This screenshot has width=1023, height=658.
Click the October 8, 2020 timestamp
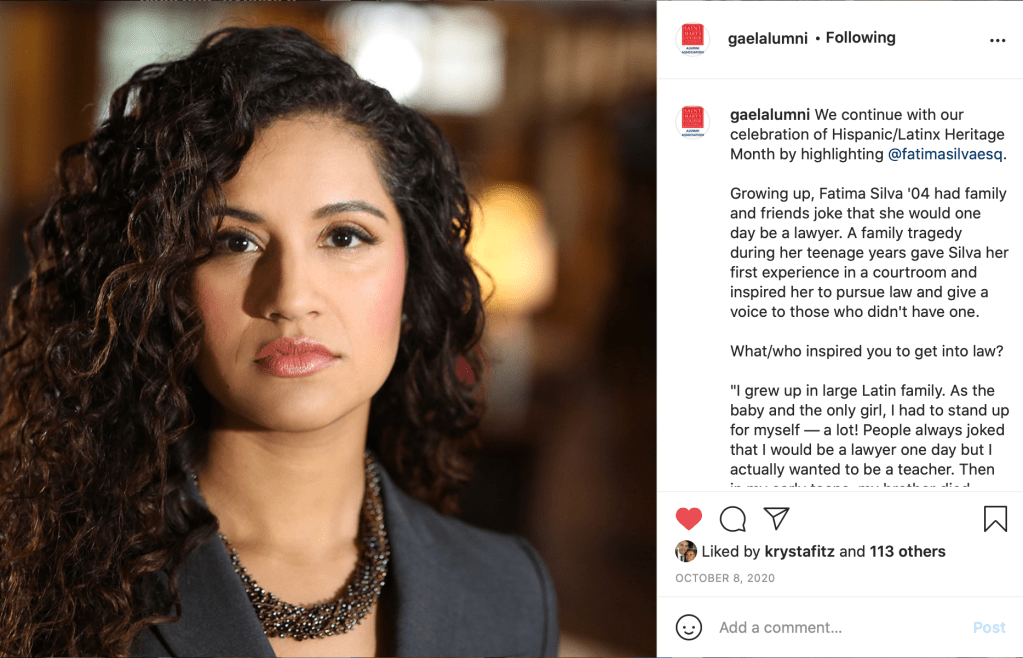[725, 578]
